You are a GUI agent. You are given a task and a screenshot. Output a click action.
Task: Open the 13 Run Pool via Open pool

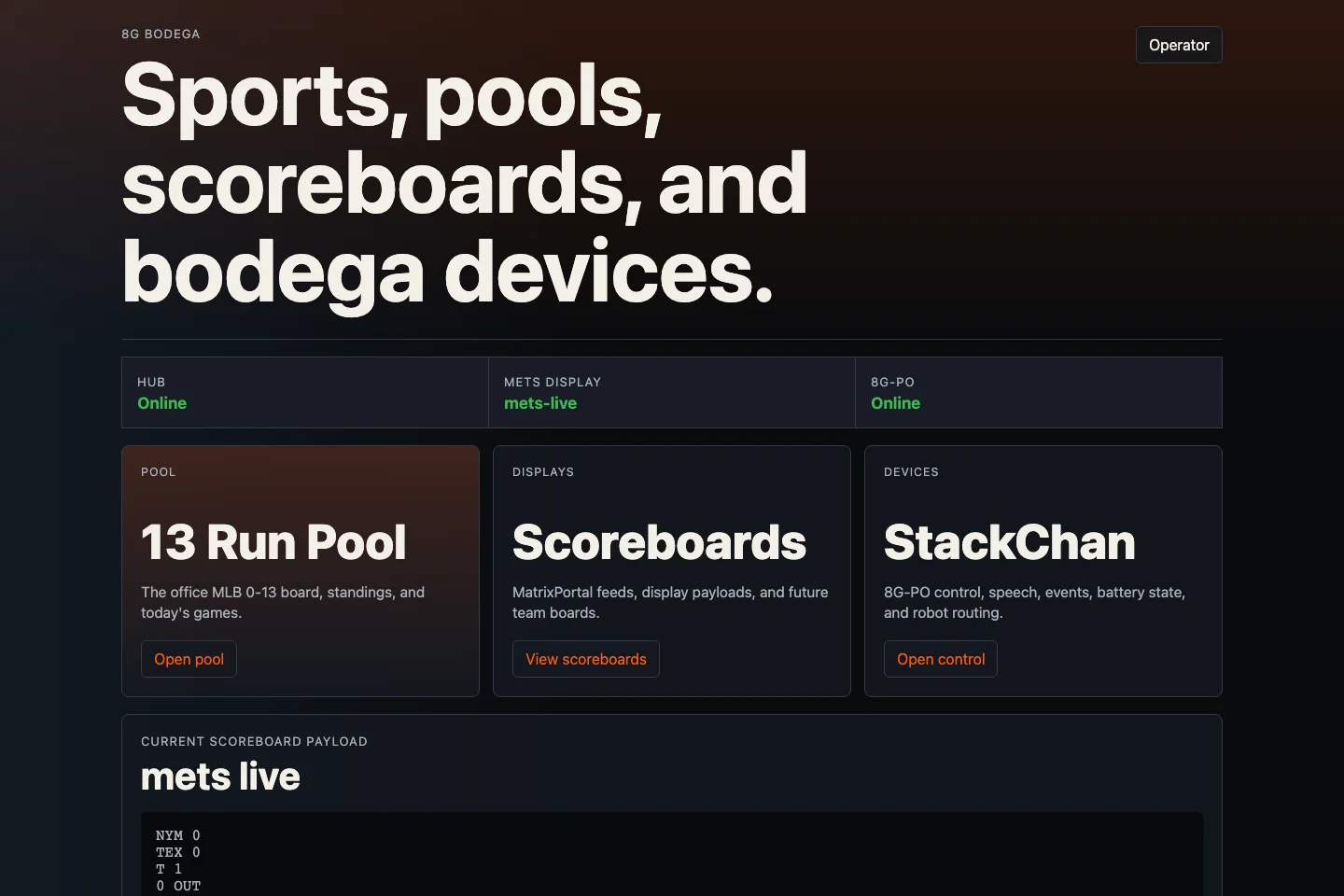[x=189, y=659]
